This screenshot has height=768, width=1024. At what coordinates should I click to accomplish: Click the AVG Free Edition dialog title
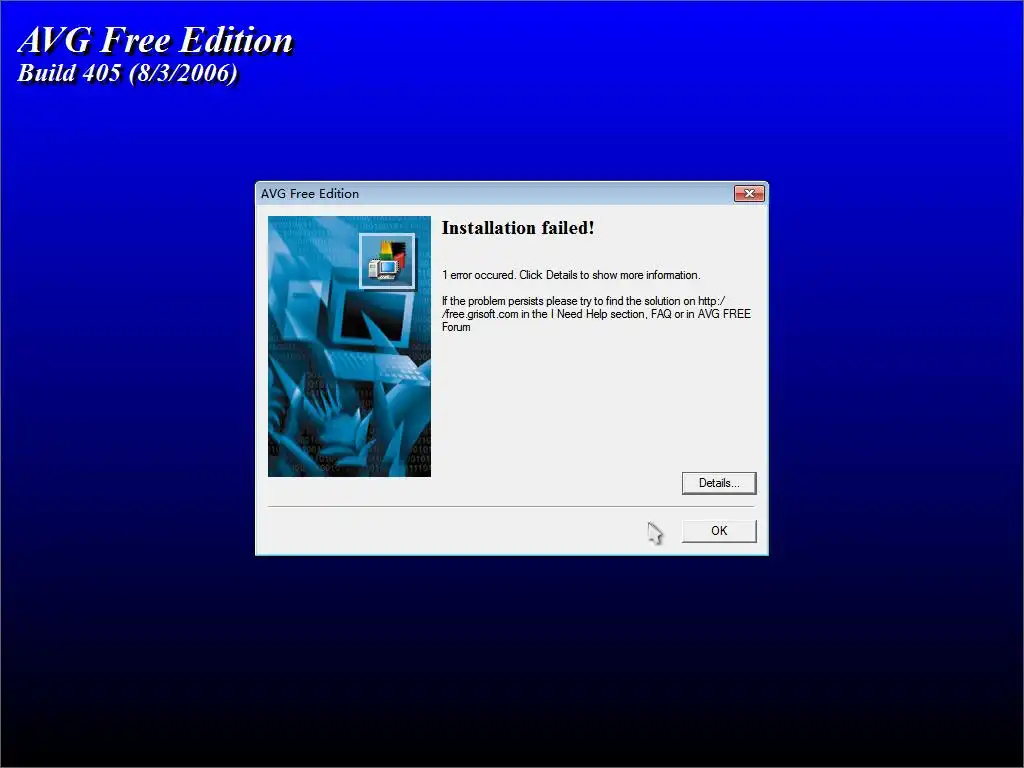point(310,194)
